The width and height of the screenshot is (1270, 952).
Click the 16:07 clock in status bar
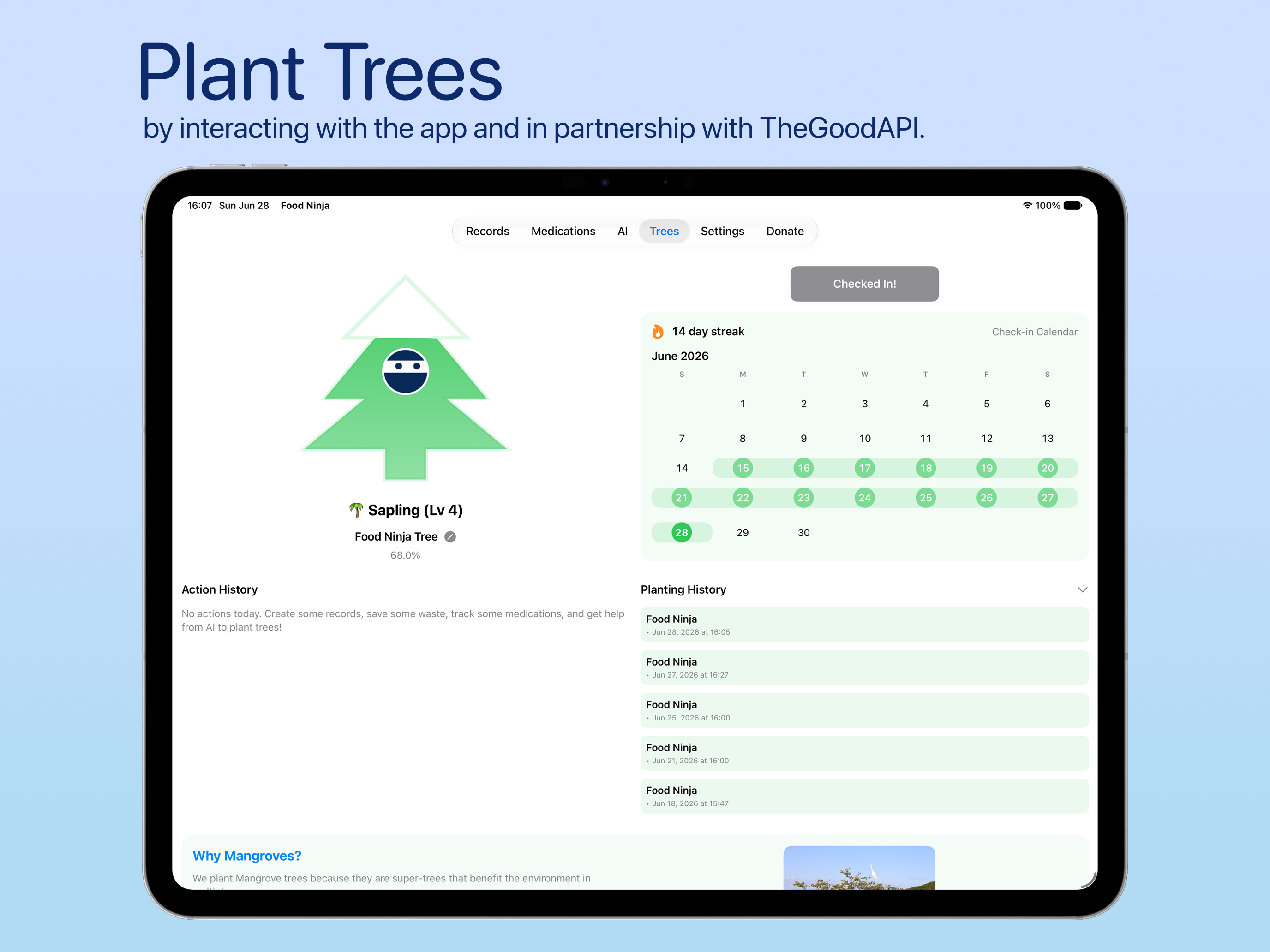coord(200,205)
